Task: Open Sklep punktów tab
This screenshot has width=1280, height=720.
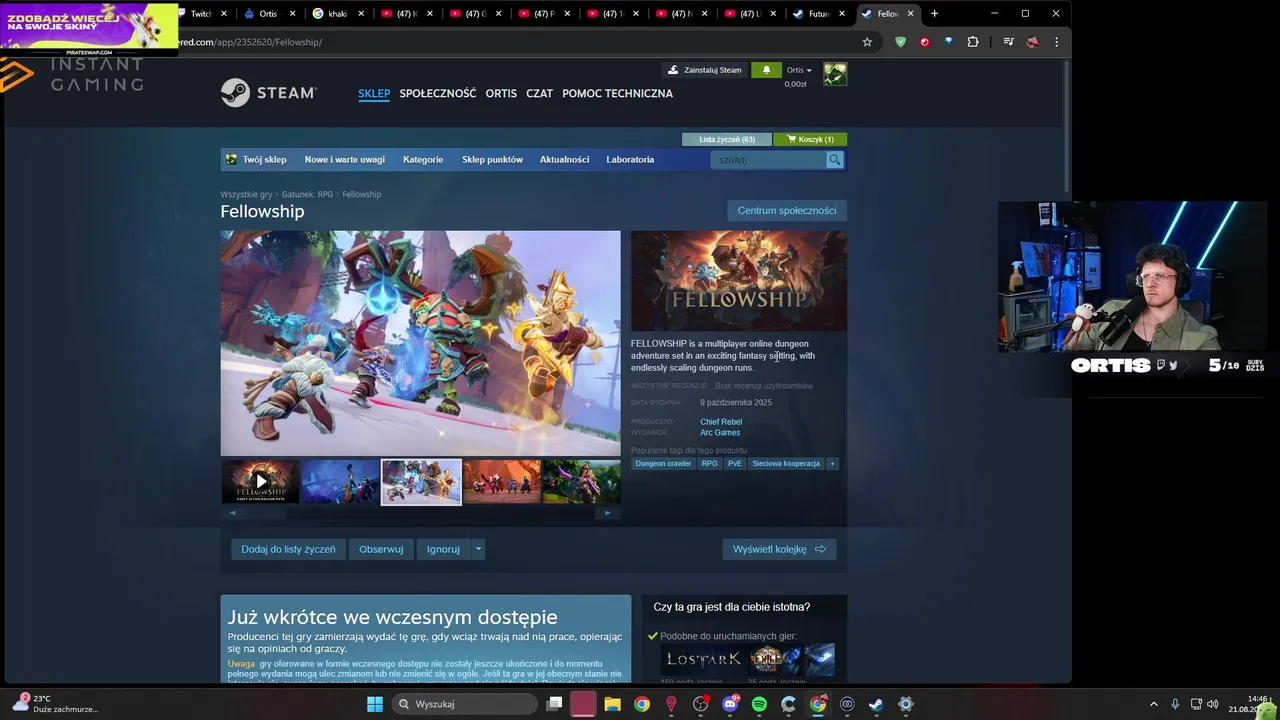Action: point(492,160)
